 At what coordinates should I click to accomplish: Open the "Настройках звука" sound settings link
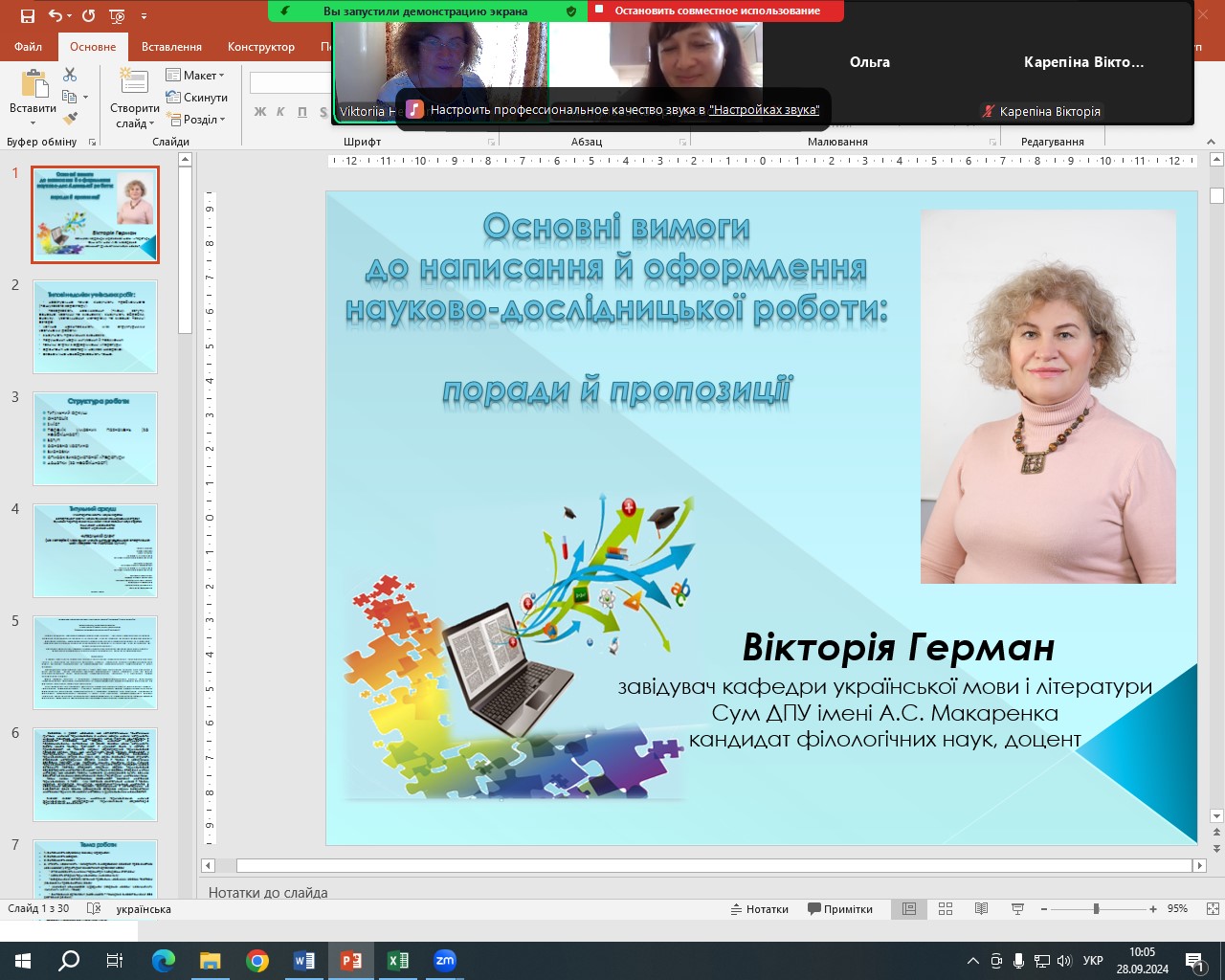tap(764, 110)
